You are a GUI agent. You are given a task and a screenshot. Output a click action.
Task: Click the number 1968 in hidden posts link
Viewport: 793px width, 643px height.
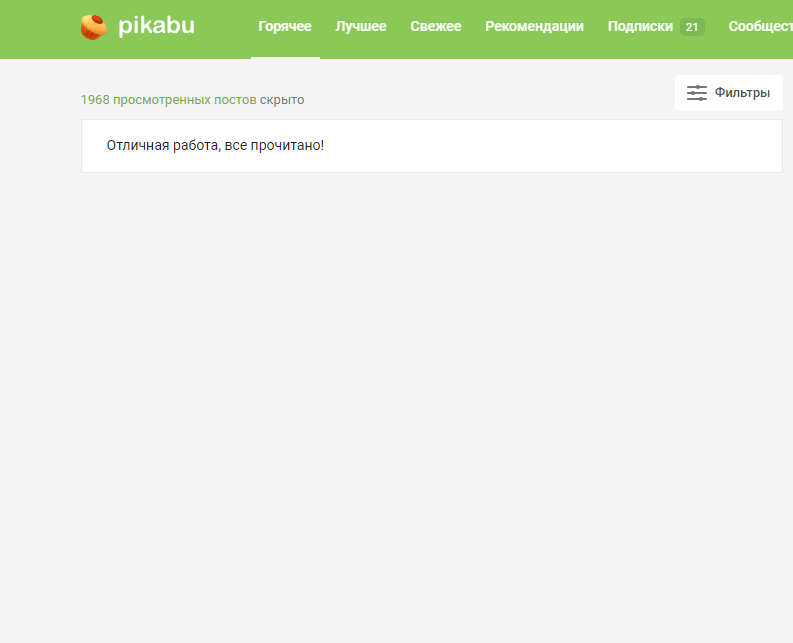point(95,100)
